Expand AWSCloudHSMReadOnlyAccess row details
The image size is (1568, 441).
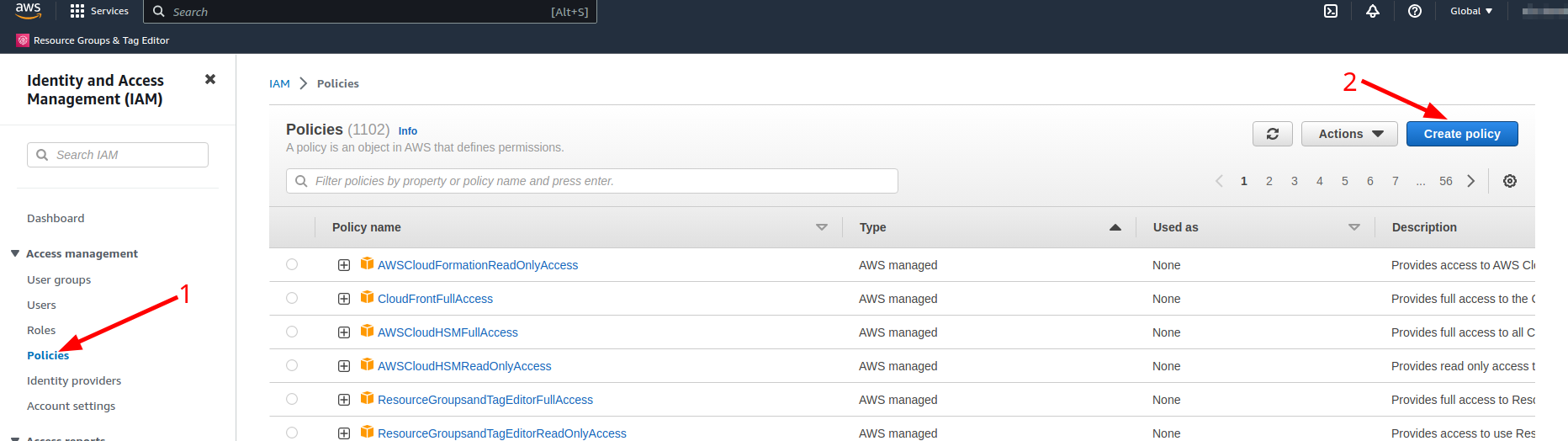tap(344, 366)
